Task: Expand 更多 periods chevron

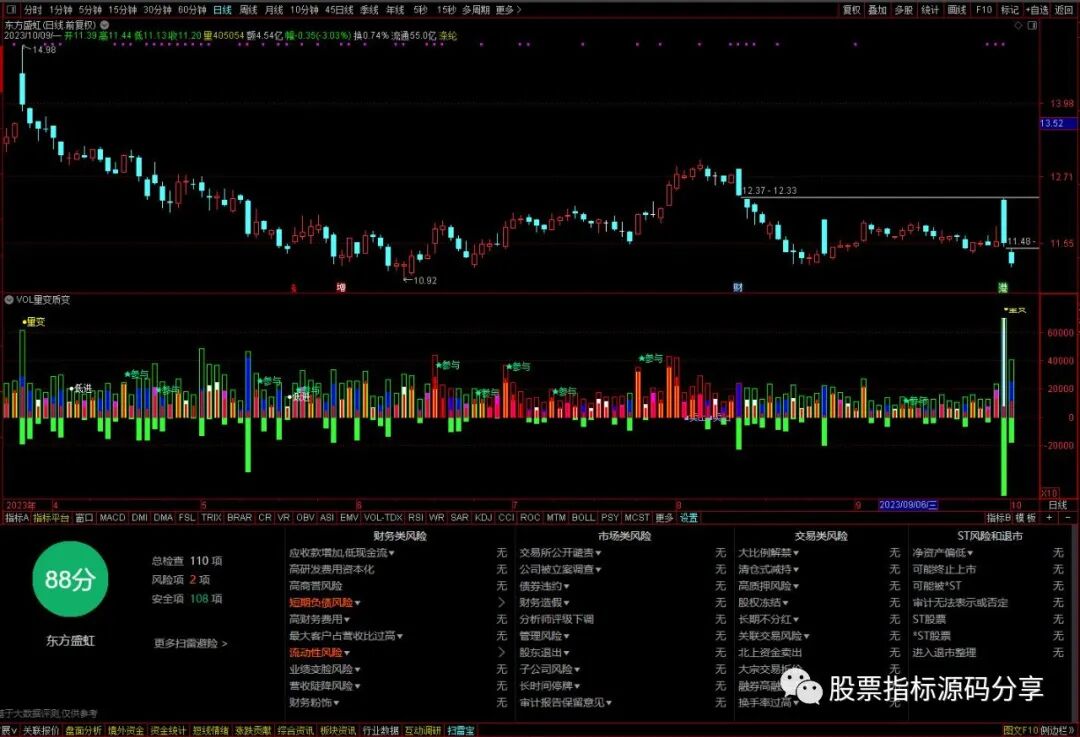Action: pos(508,10)
